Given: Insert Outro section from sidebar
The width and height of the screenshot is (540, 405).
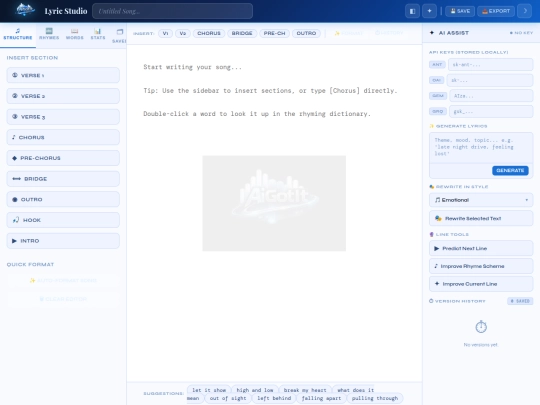Looking at the screenshot, I should tap(63, 199).
